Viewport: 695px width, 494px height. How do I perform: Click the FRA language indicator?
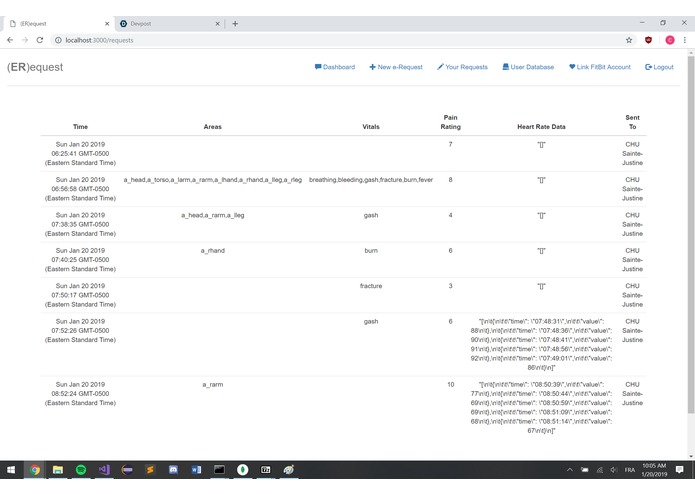pyautogui.click(x=630, y=470)
